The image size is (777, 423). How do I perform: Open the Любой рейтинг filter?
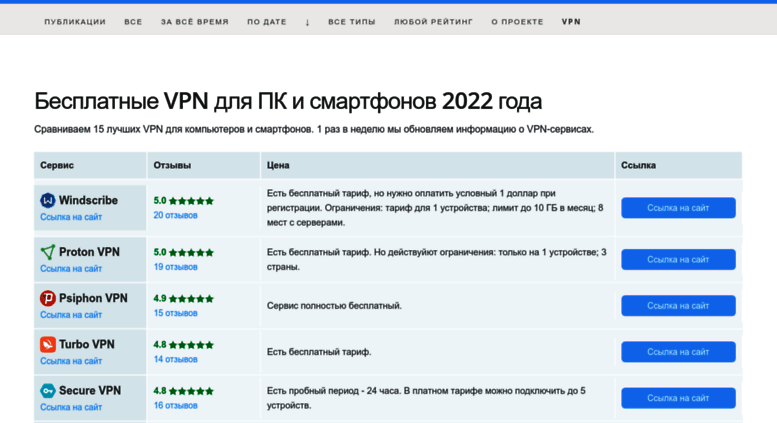coord(434,22)
